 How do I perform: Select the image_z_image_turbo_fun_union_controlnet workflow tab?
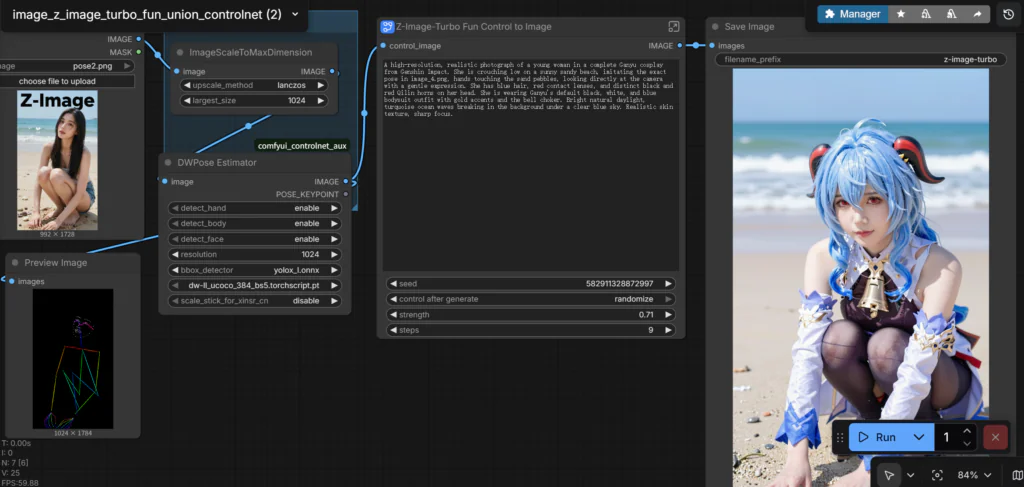pyautogui.click(x=146, y=15)
